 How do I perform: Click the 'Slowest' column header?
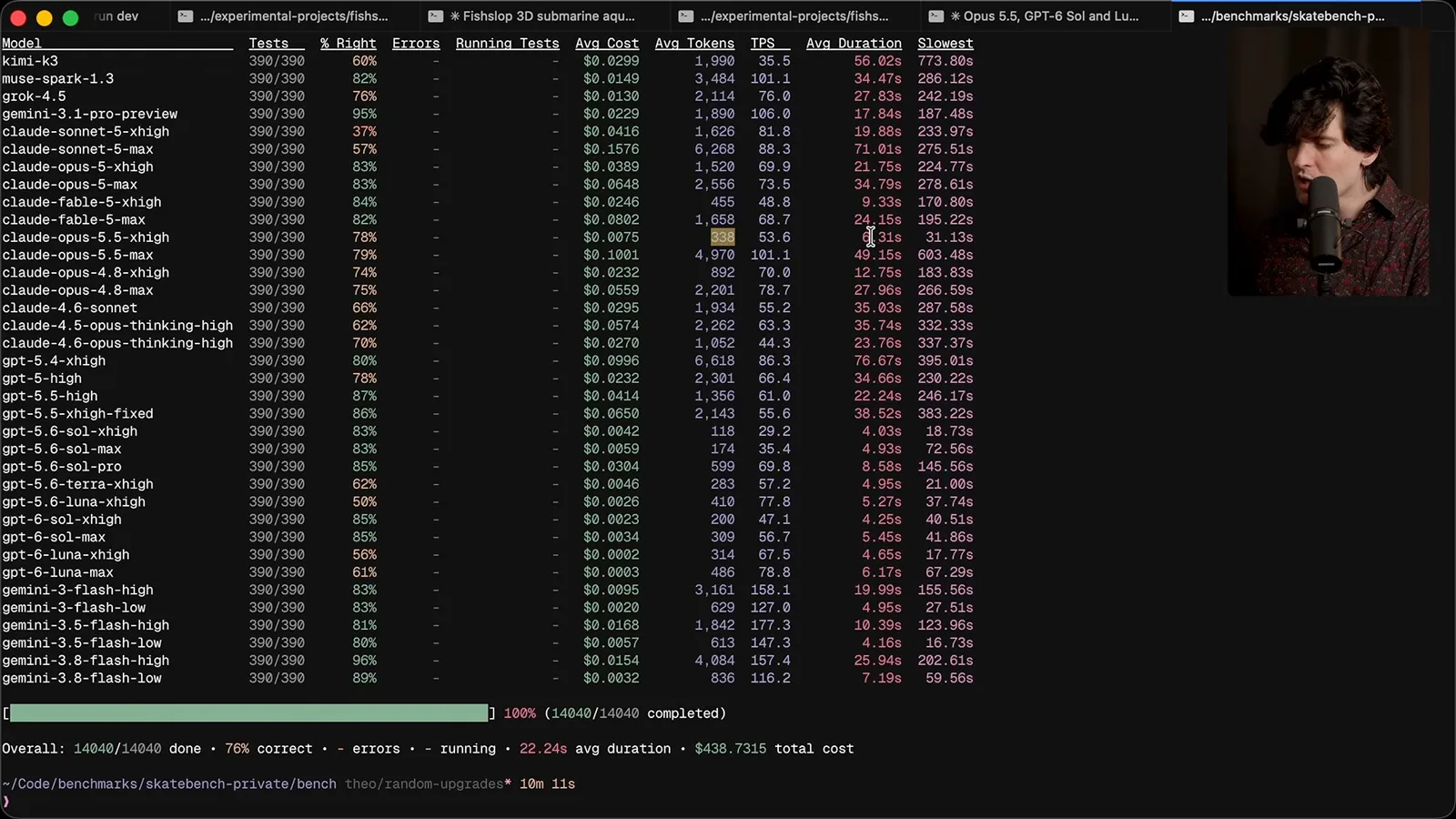945,43
